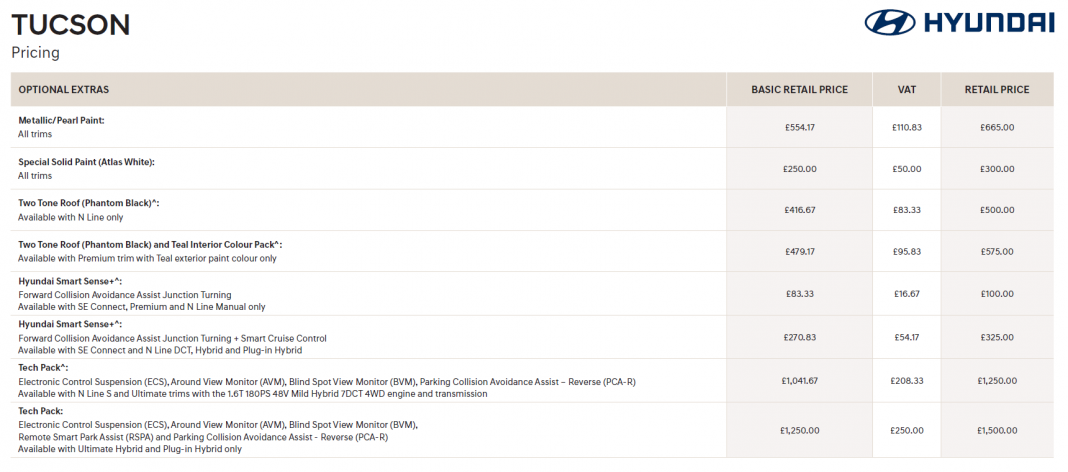This screenshot has height=472, width=1068.
Task: Select the VAT column header
Action: coord(907,90)
